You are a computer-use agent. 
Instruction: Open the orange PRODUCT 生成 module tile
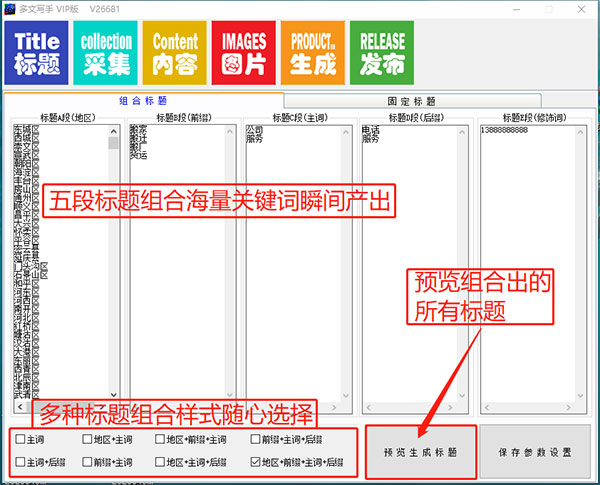tap(313, 53)
